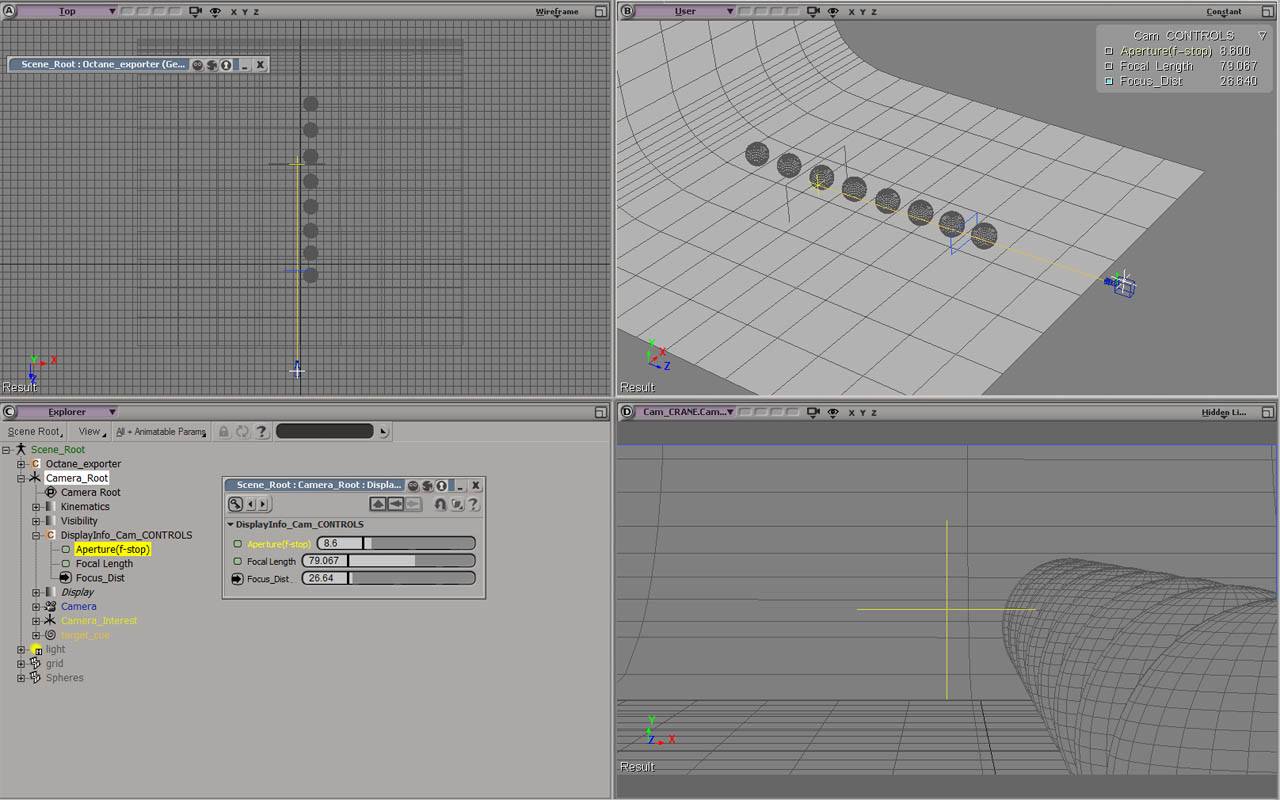Click the search go arrow in Explorer

coord(384,432)
